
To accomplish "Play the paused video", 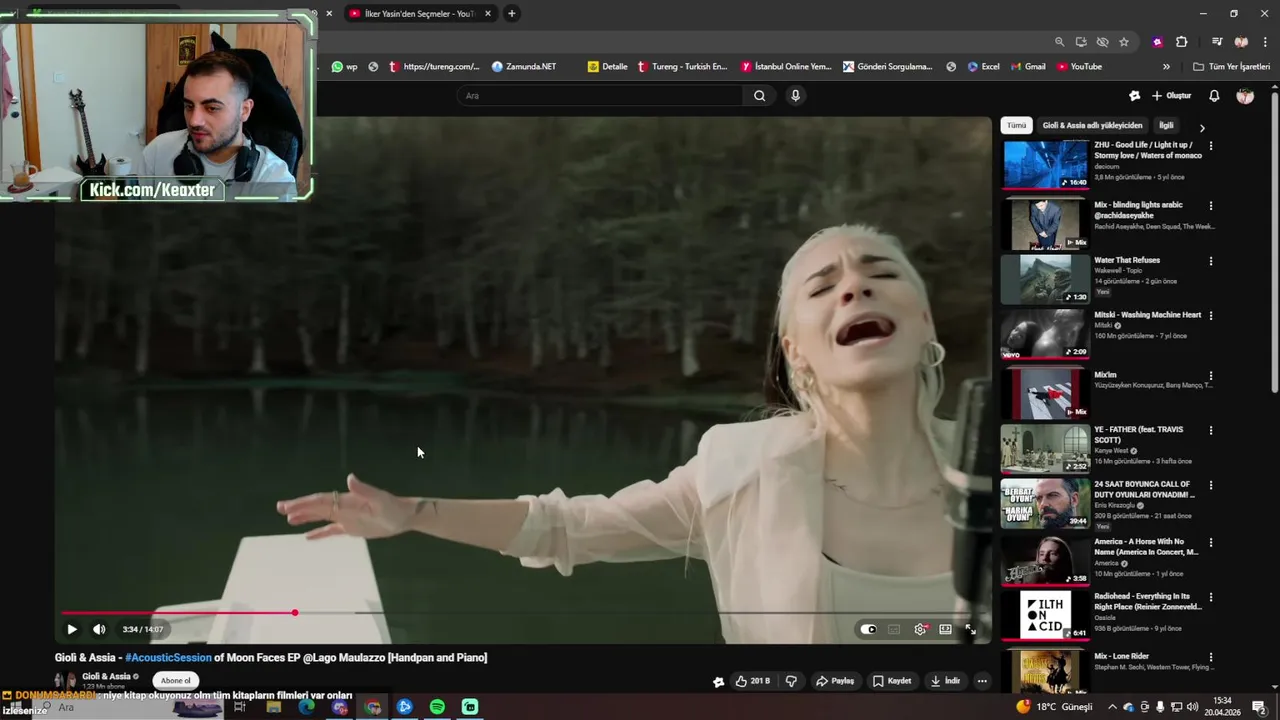I will pos(71,629).
